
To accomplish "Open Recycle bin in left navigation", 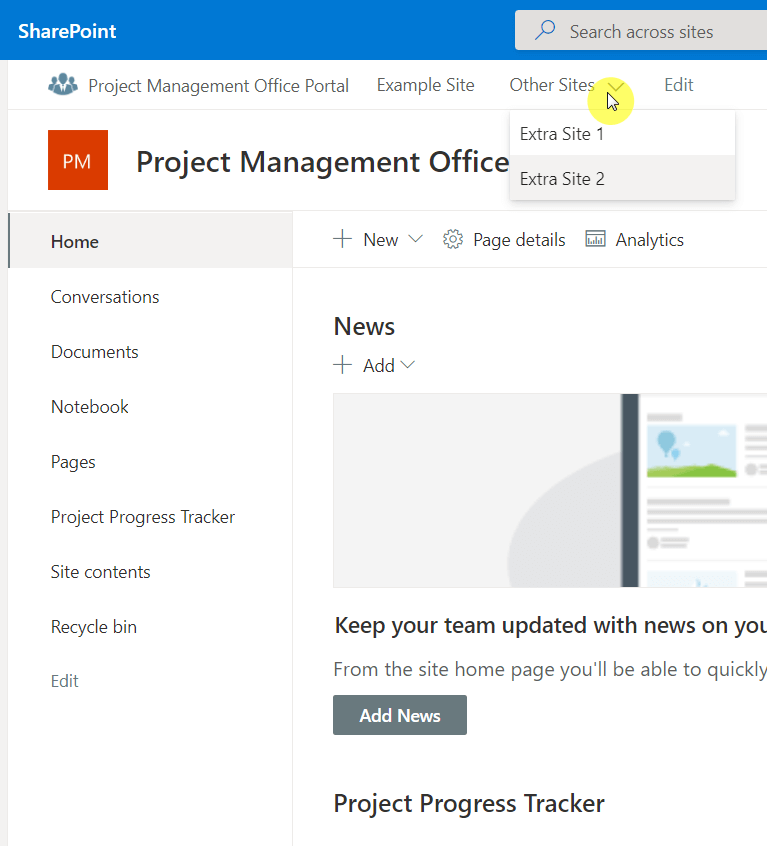I will 94,627.
